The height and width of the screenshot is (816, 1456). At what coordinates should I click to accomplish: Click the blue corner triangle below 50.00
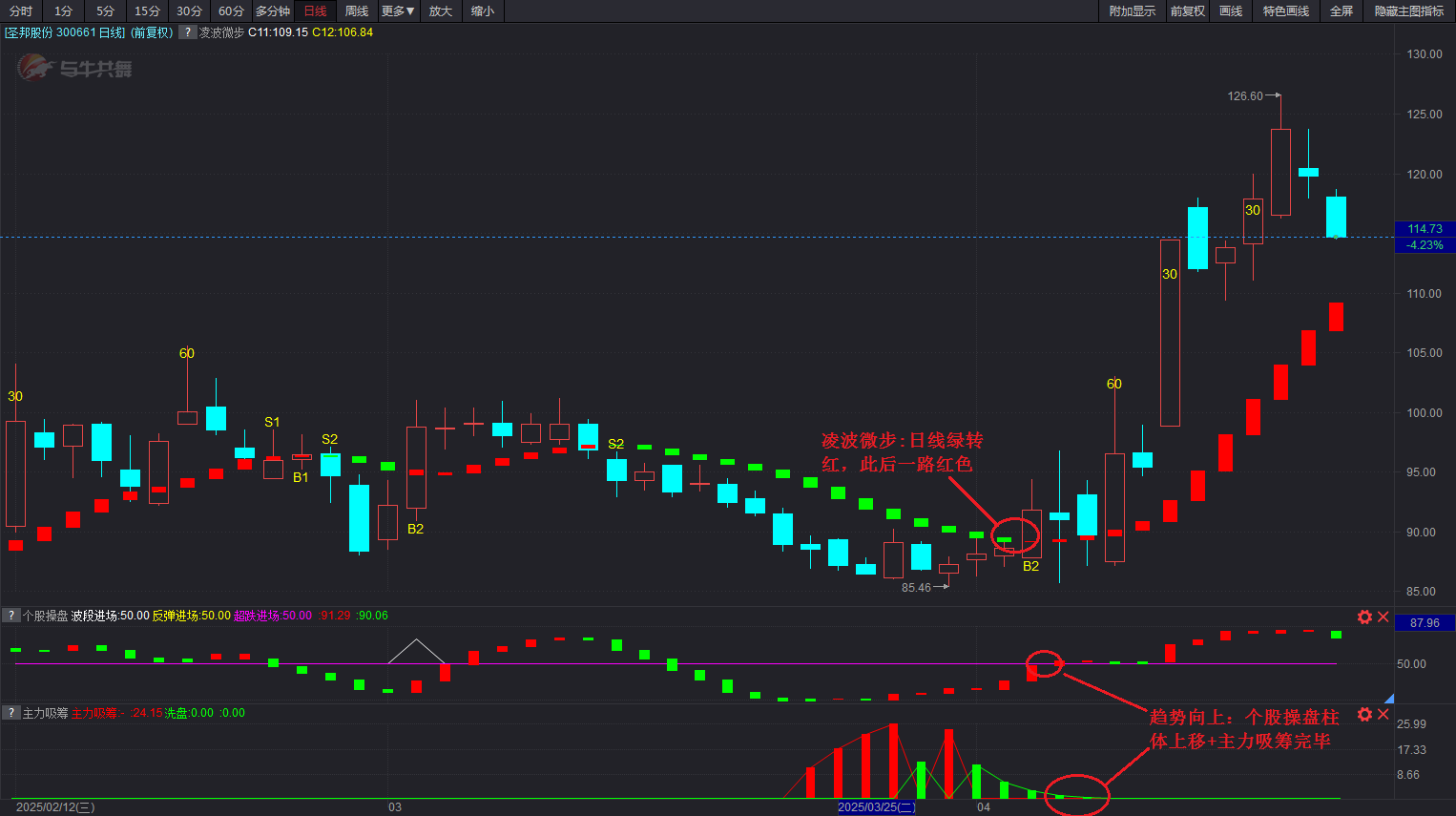click(x=1389, y=699)
